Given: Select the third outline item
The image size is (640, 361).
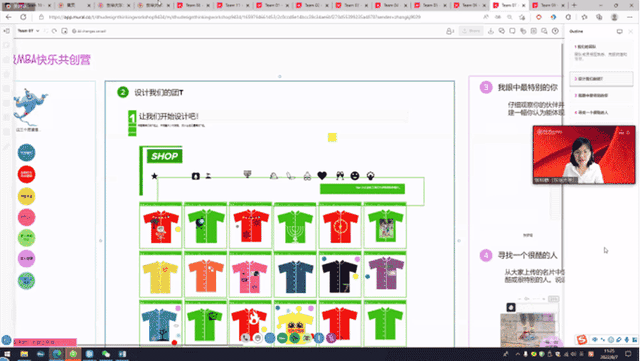Looking at the screenshot, I should (x=601, y=96).
